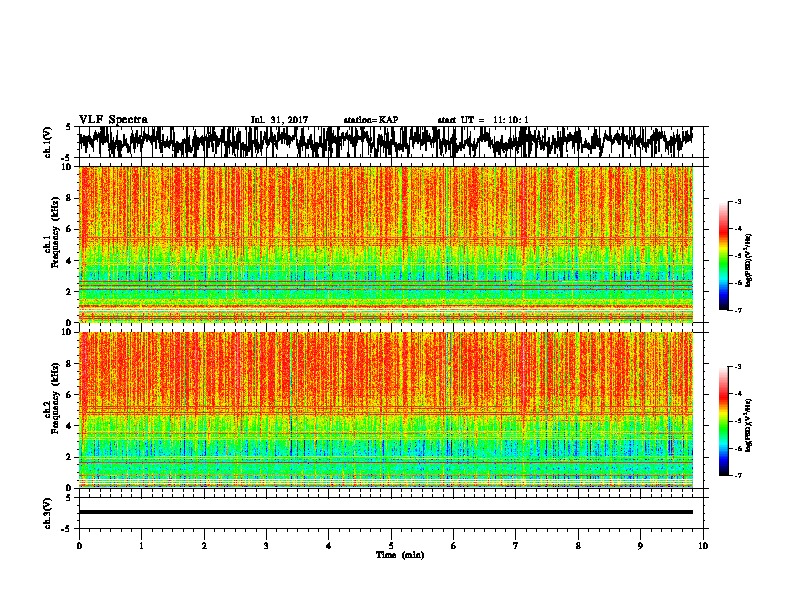Screen dimensions: 792x612
Task: Click the ch.3 flat black trace line
Action: 385,512
